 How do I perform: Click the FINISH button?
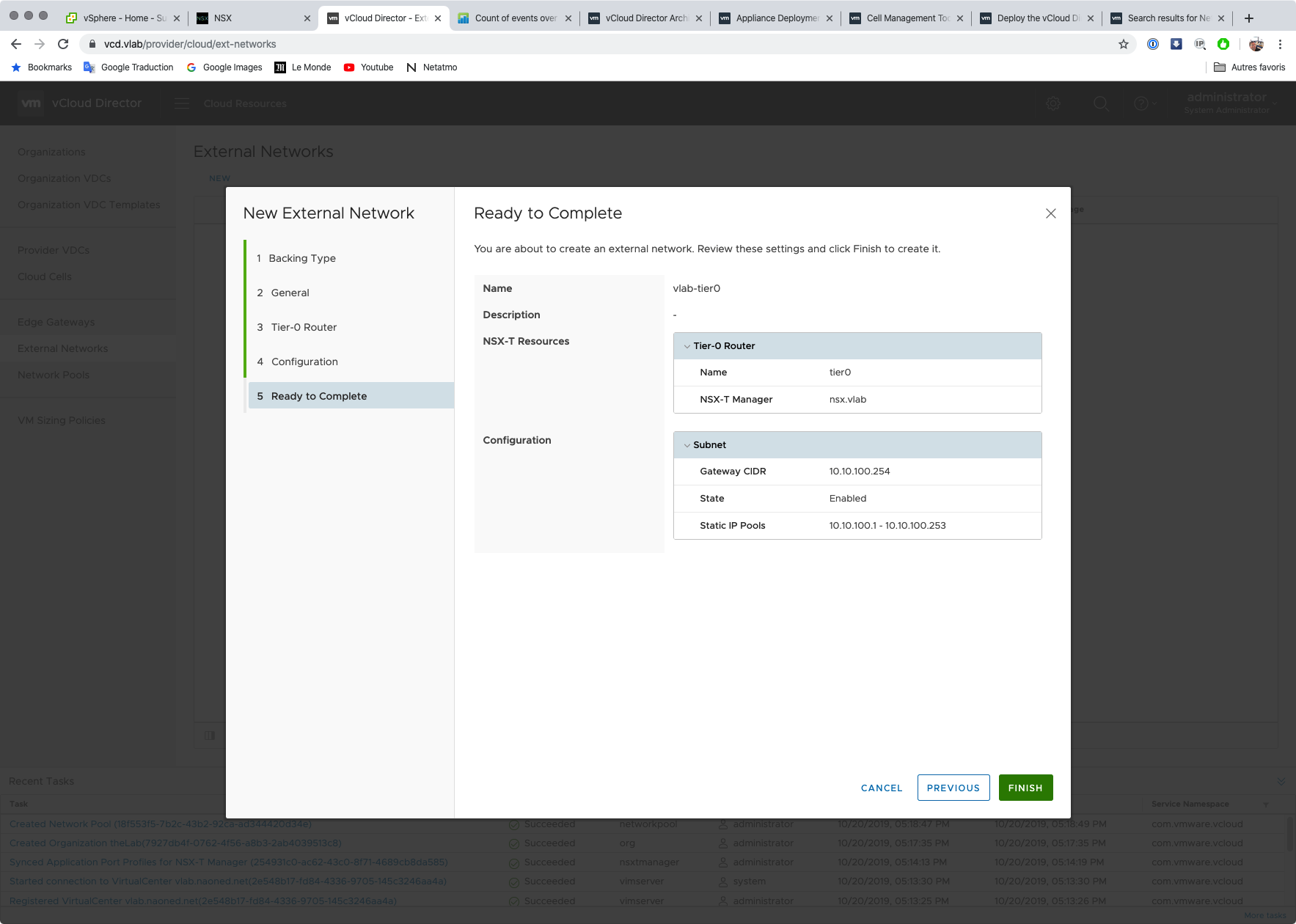1025,788
